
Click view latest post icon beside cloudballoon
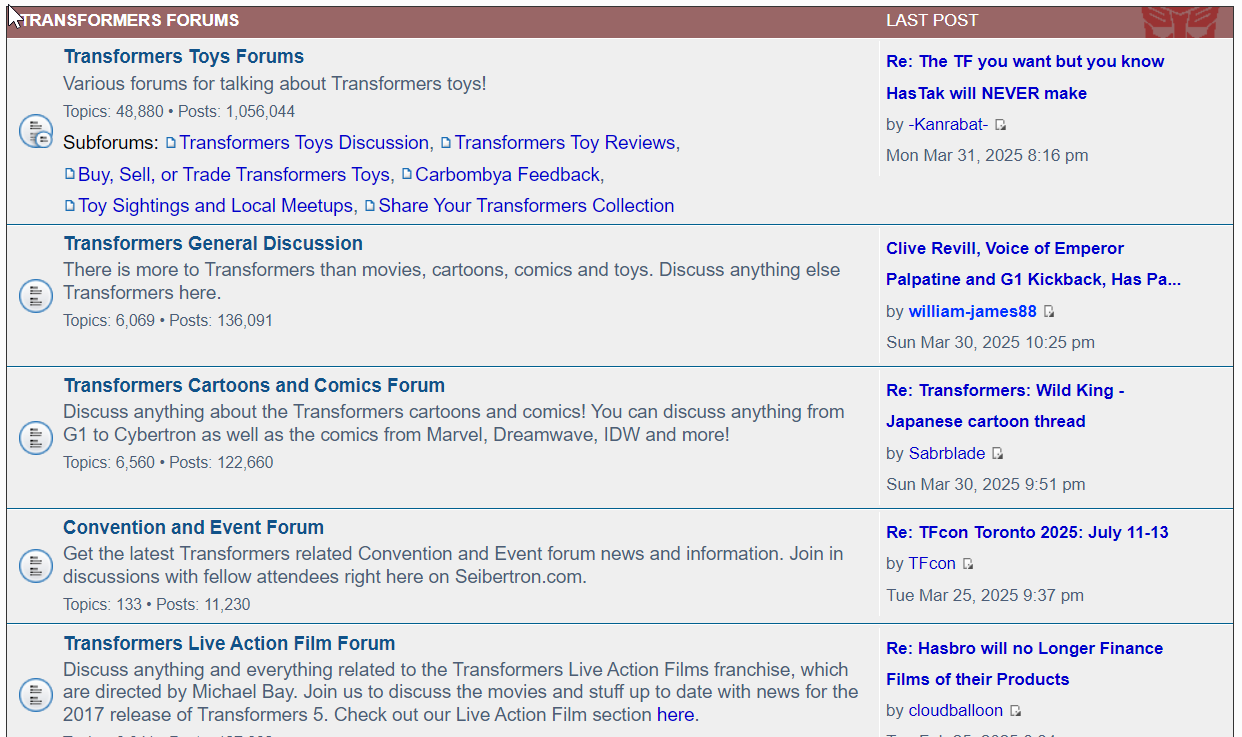(1015, 711)
